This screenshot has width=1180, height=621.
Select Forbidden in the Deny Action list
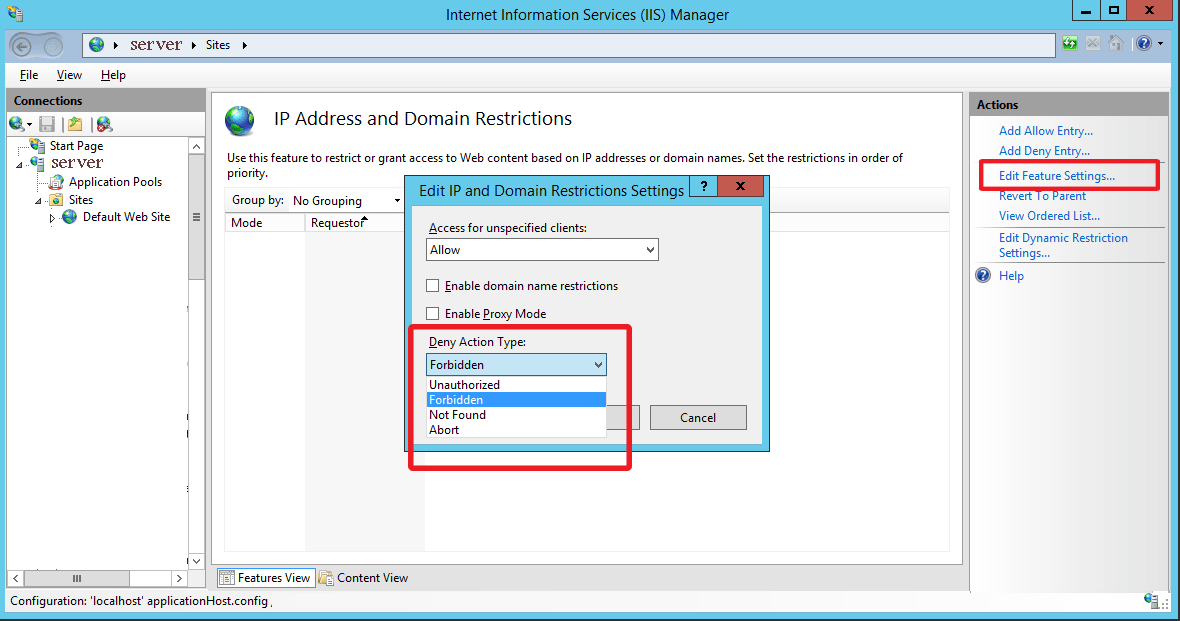[516, 400]
